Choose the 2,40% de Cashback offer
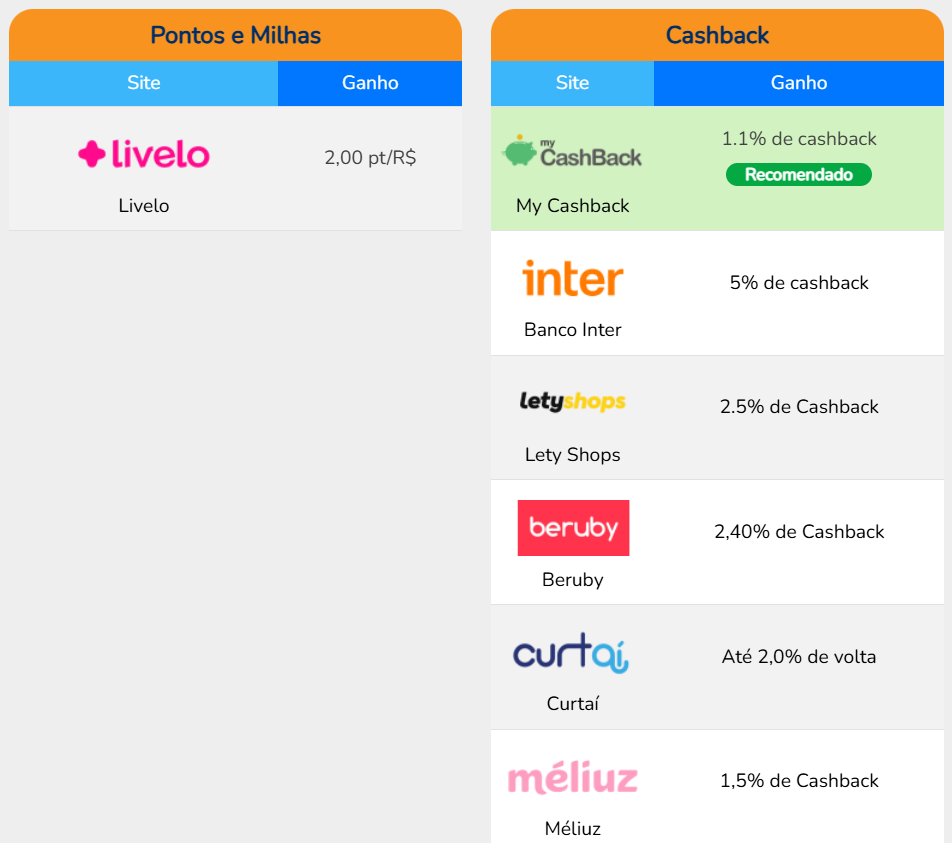 coord(799,532)
